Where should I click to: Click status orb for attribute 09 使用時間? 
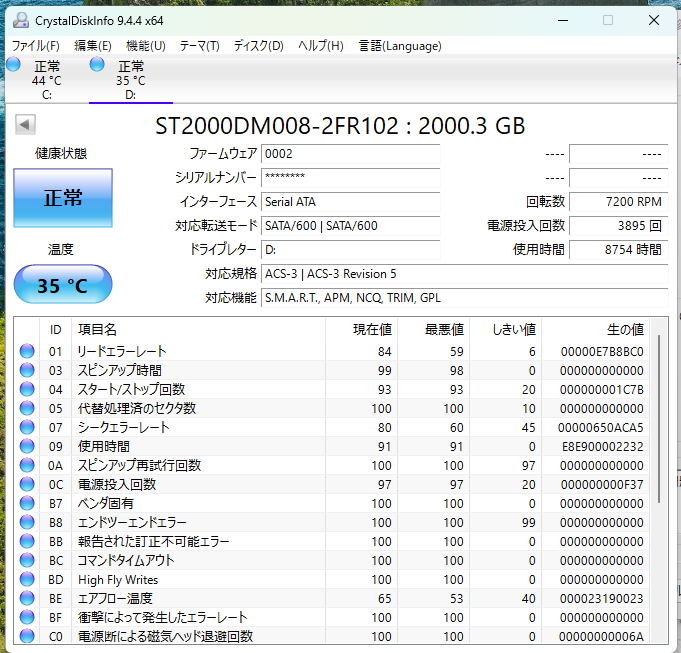click(27, 446)
